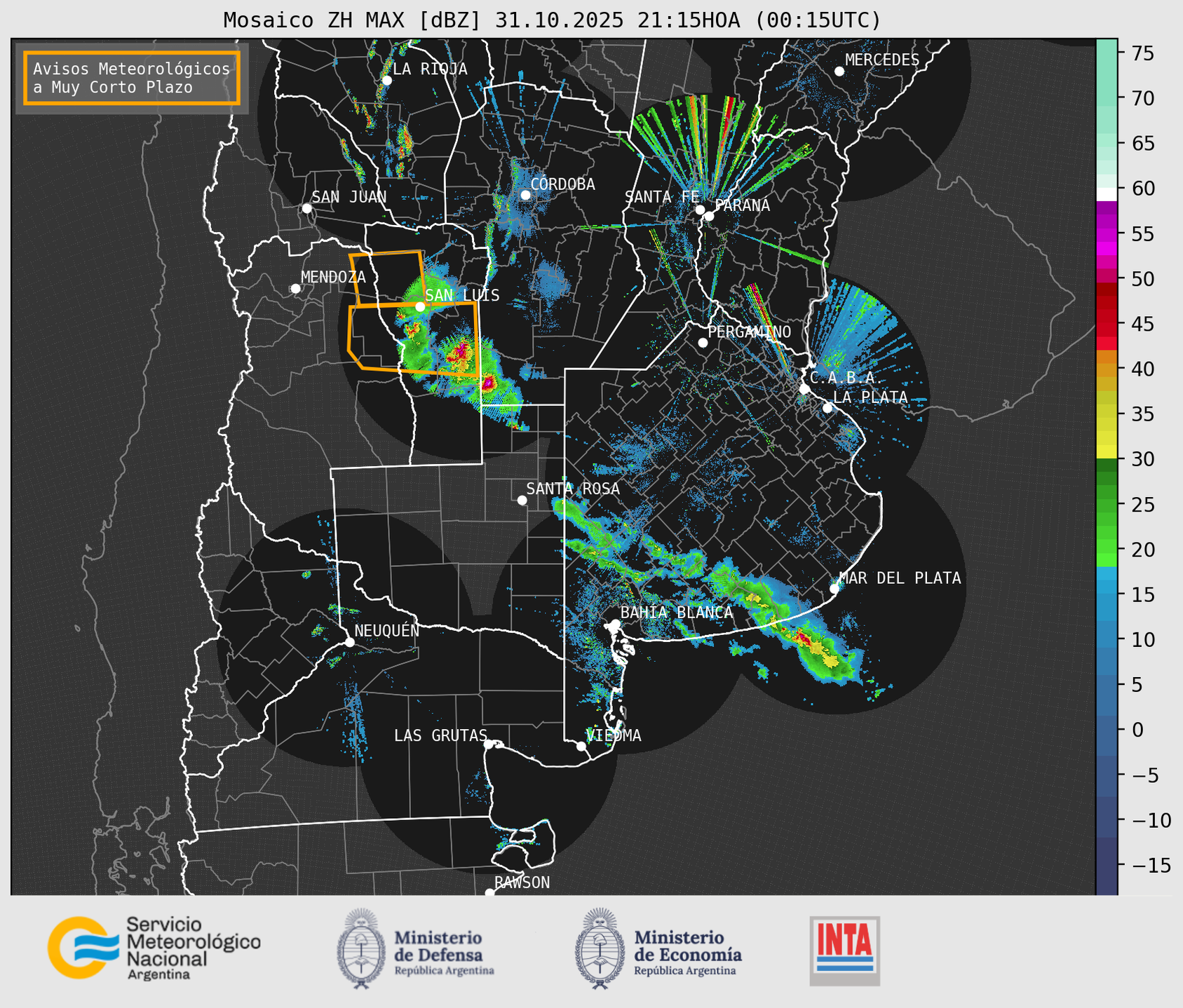Click the Pergamino marker dot
Screen dimensions: 1183x1008
[x=703, y=343]
